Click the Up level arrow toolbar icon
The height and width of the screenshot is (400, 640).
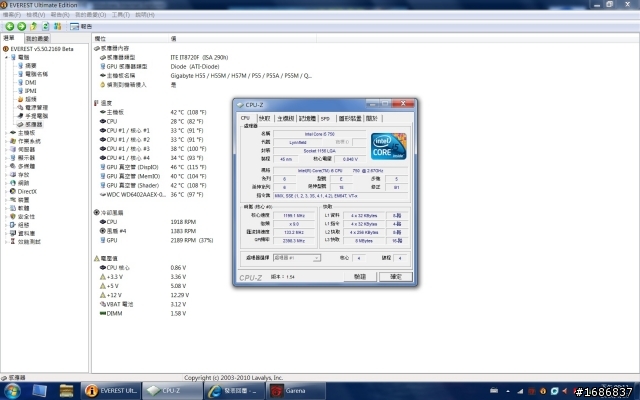(33, 27)
